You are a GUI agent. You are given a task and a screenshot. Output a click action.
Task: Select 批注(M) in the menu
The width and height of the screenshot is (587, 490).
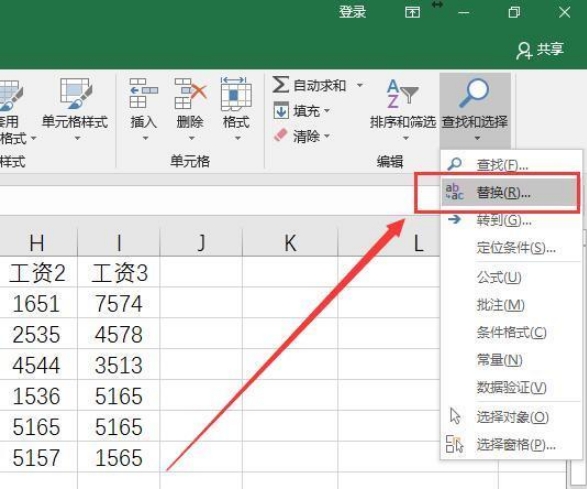tap(511, 305)
